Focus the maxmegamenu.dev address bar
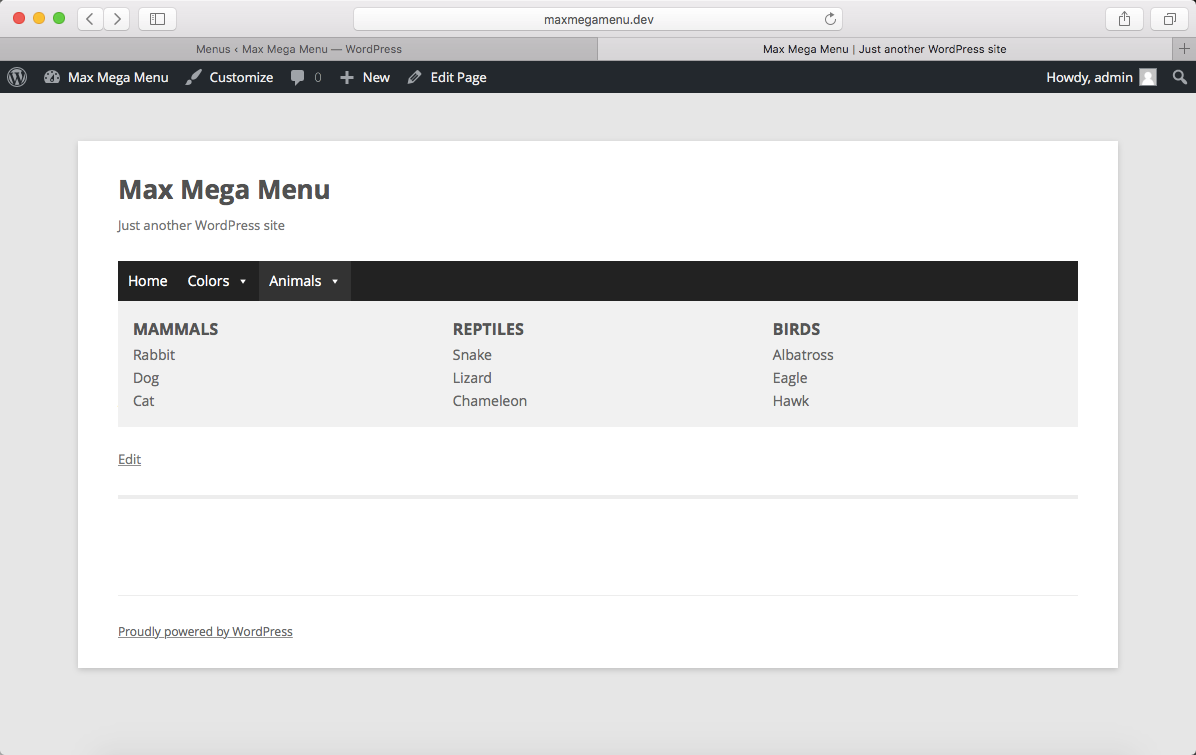Image resolution: width=1196 pixels, height=755 pixels. point(598,19)
